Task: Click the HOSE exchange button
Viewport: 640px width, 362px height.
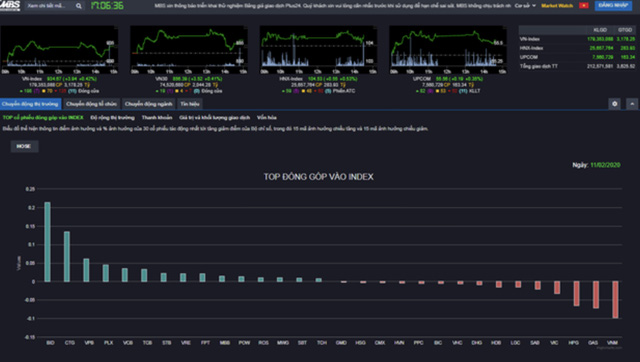Action: [x=24, y=146]
